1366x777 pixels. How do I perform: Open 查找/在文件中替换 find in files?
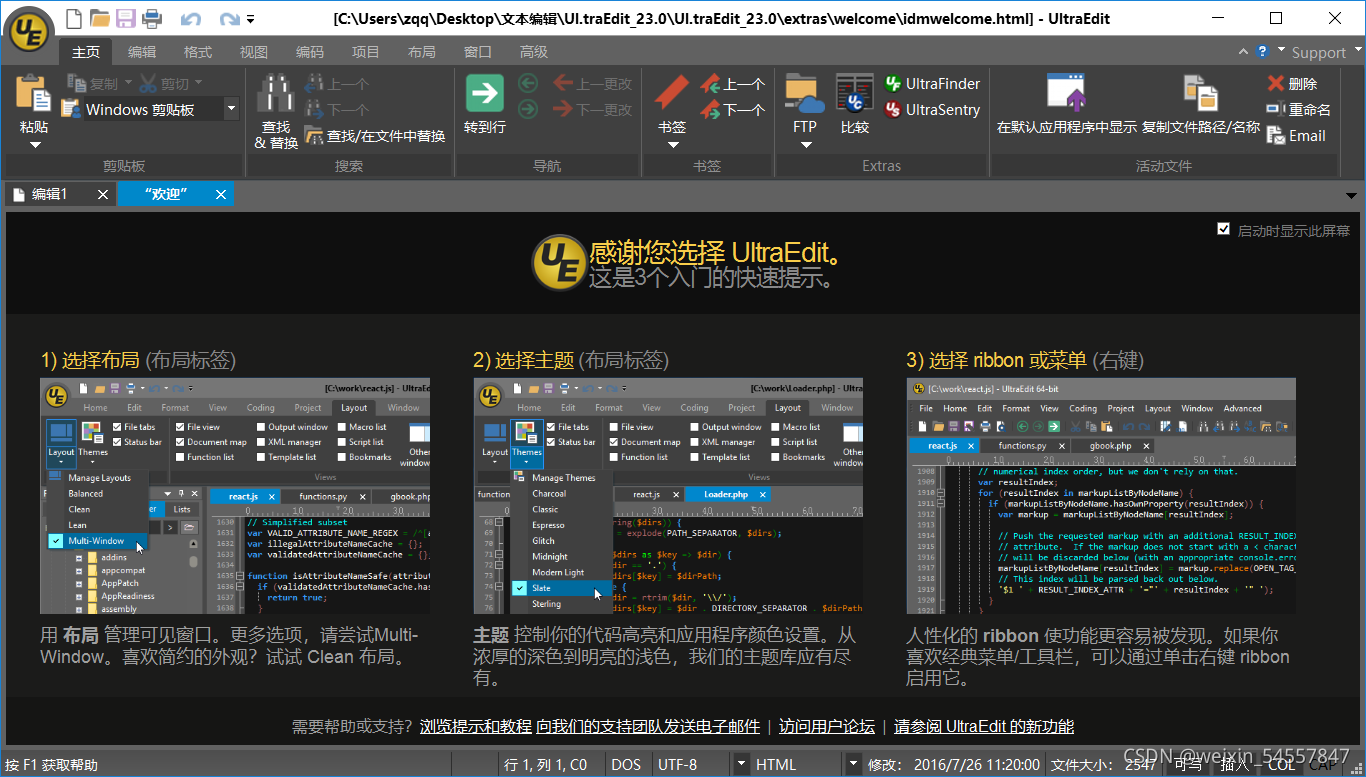coord(375,136)
